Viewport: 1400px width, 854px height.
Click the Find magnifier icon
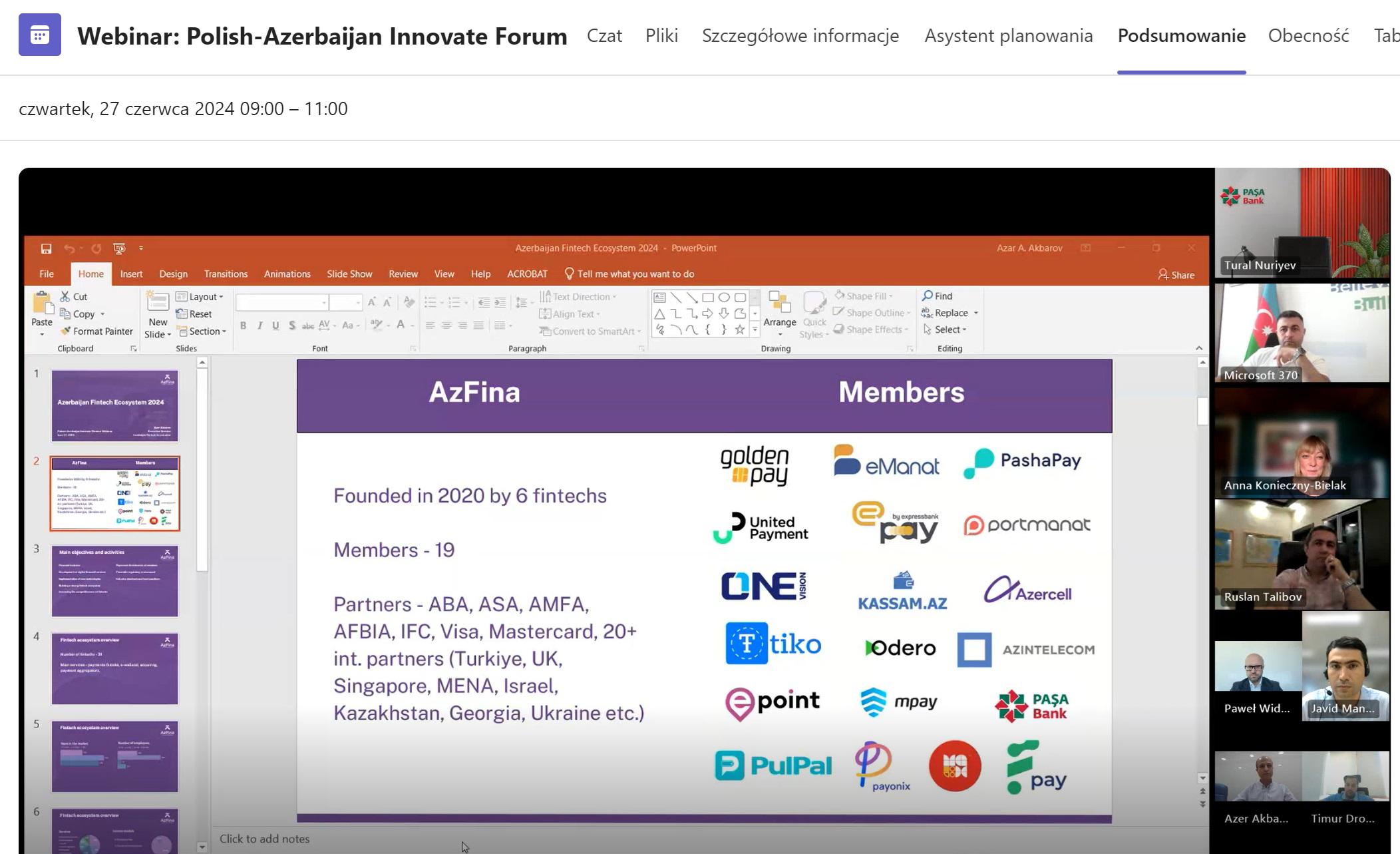point(927,296)
